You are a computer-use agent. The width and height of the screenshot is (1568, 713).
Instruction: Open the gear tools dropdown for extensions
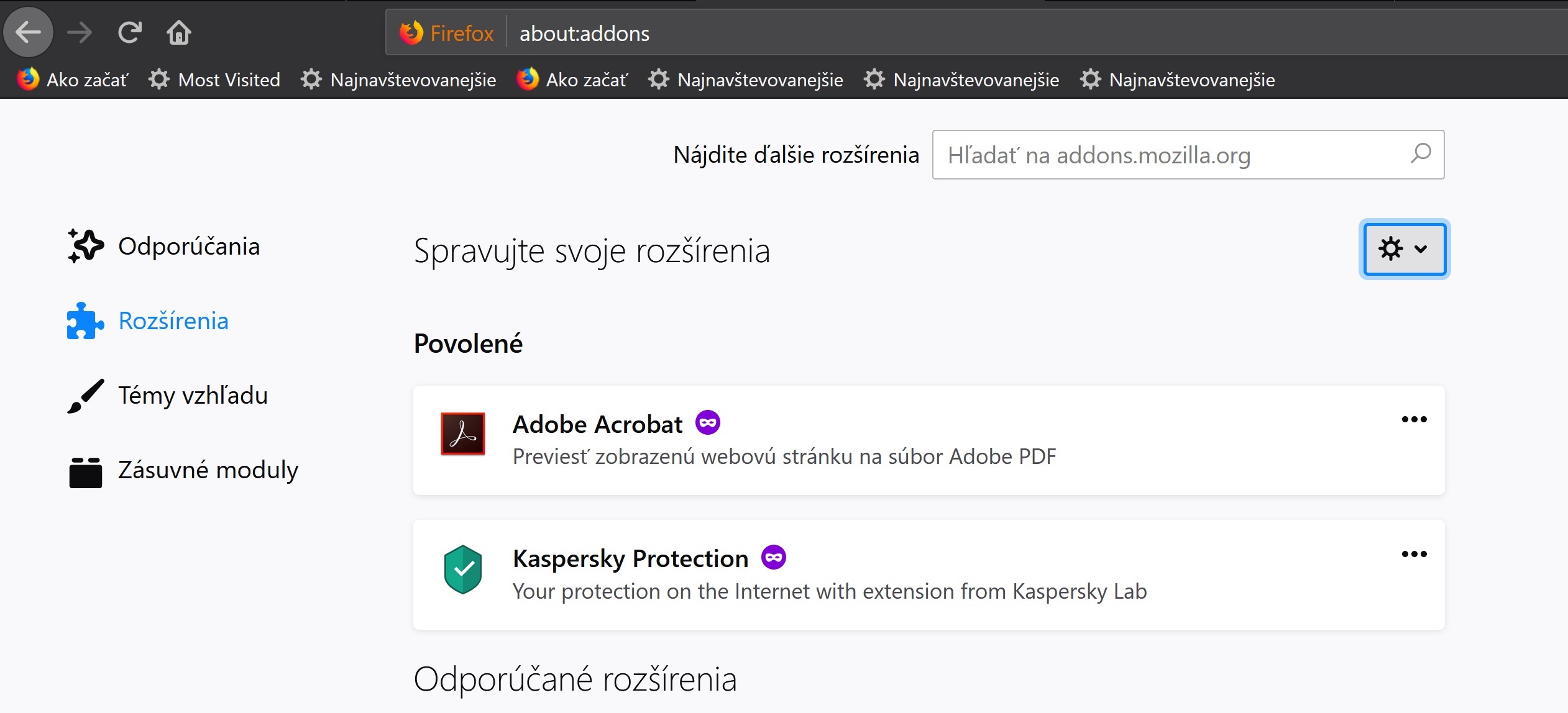(x=1404, y=249)
